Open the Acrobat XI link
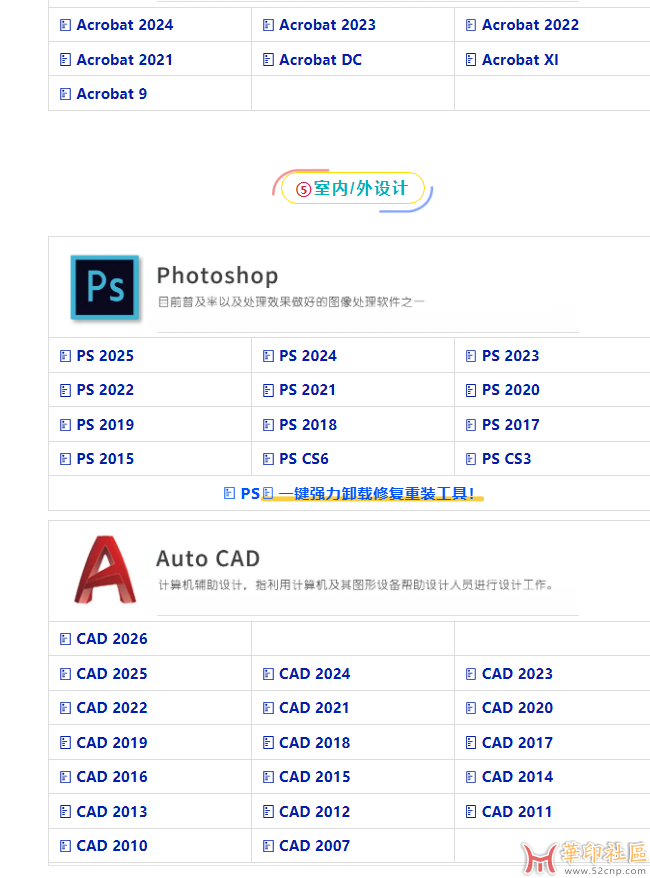Screen dimensions: 650x878 [x=520, y=59]
